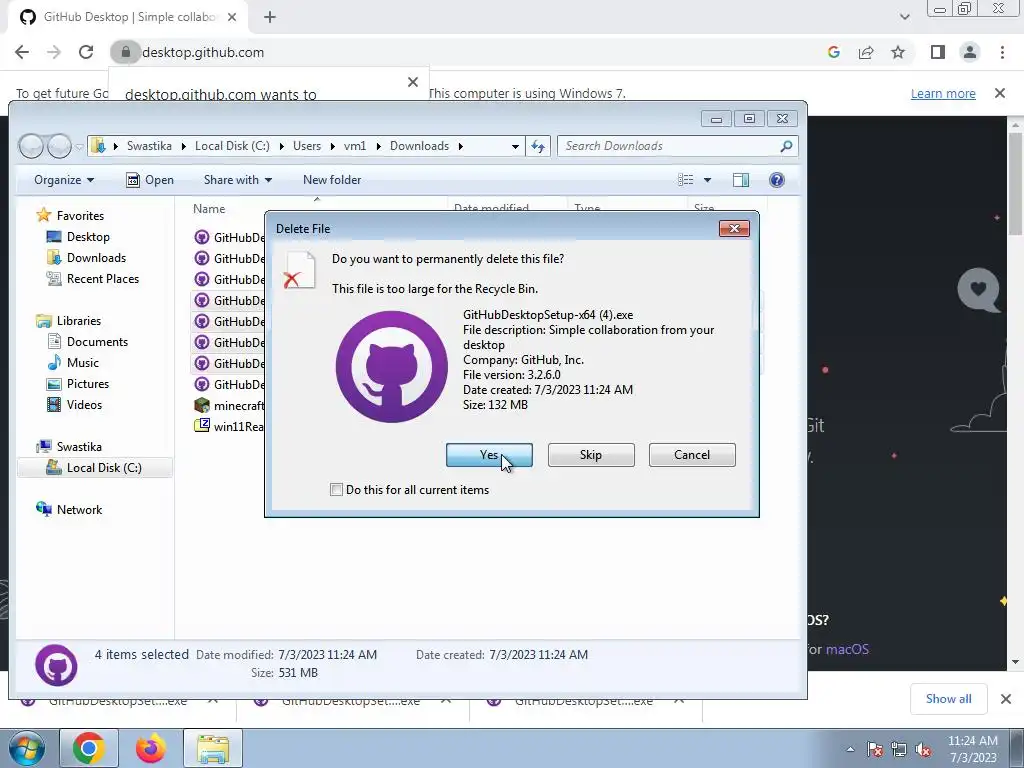Image resolution: width=1024 pixels, height=768 pixels.
Task: Toggle the preview pane icon
Action: point(741,180)
